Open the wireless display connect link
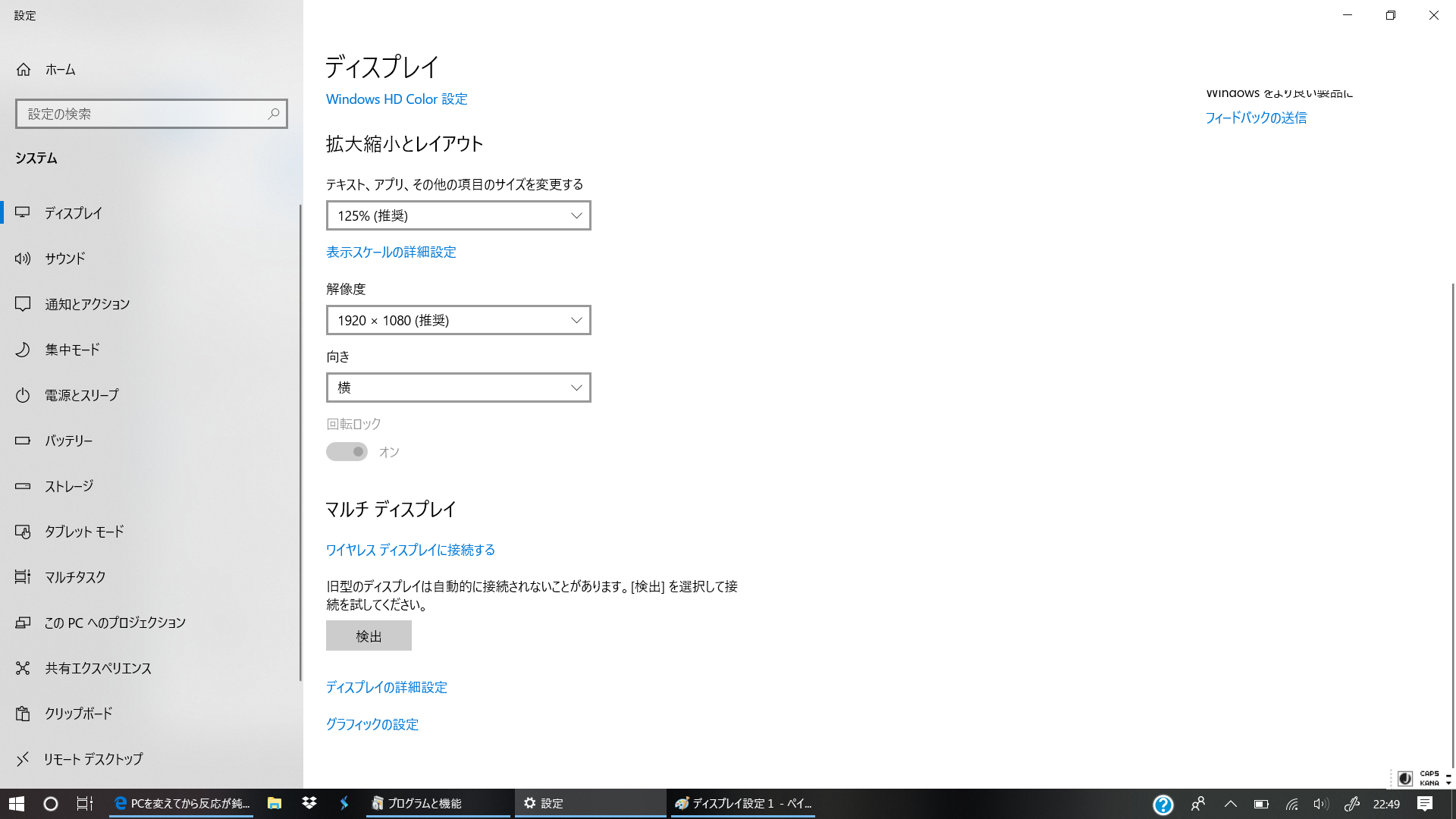 410,550
